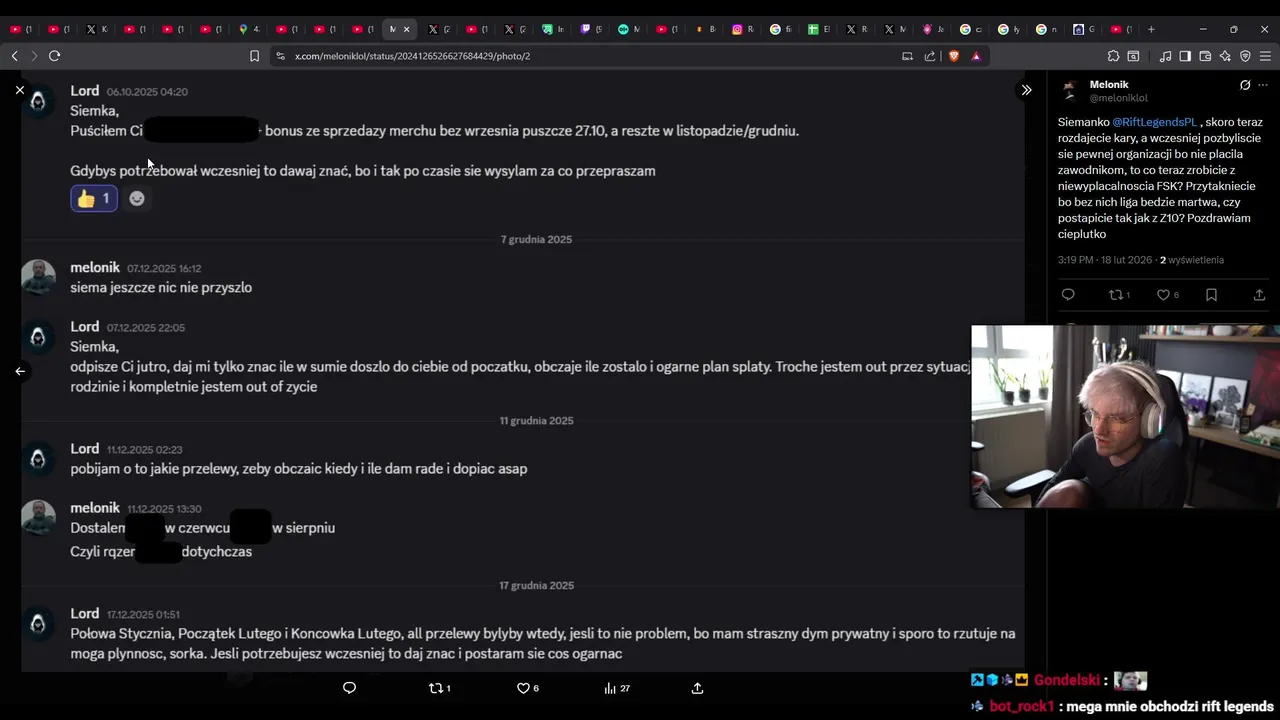Bookmark the tweet in sidebar
The image size is (1280, 720).
pos(1211,295)
